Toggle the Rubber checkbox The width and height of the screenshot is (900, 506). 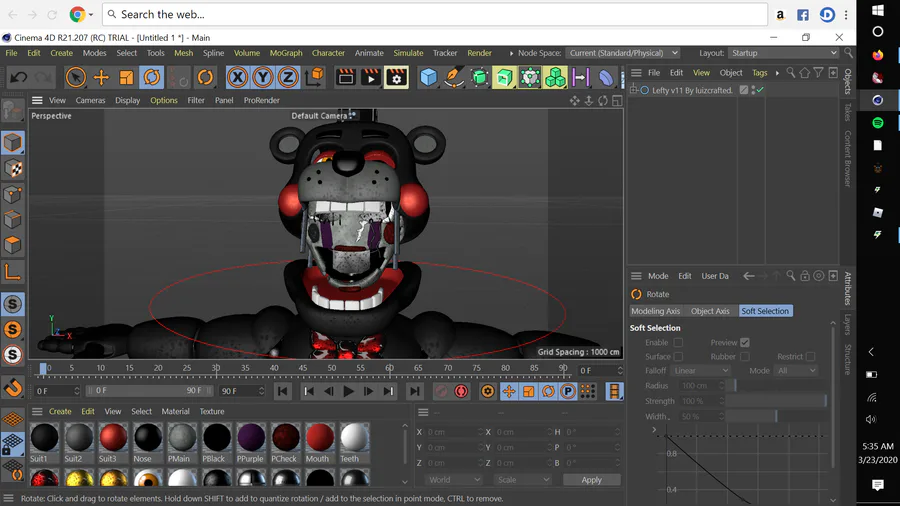pos(744,357)
